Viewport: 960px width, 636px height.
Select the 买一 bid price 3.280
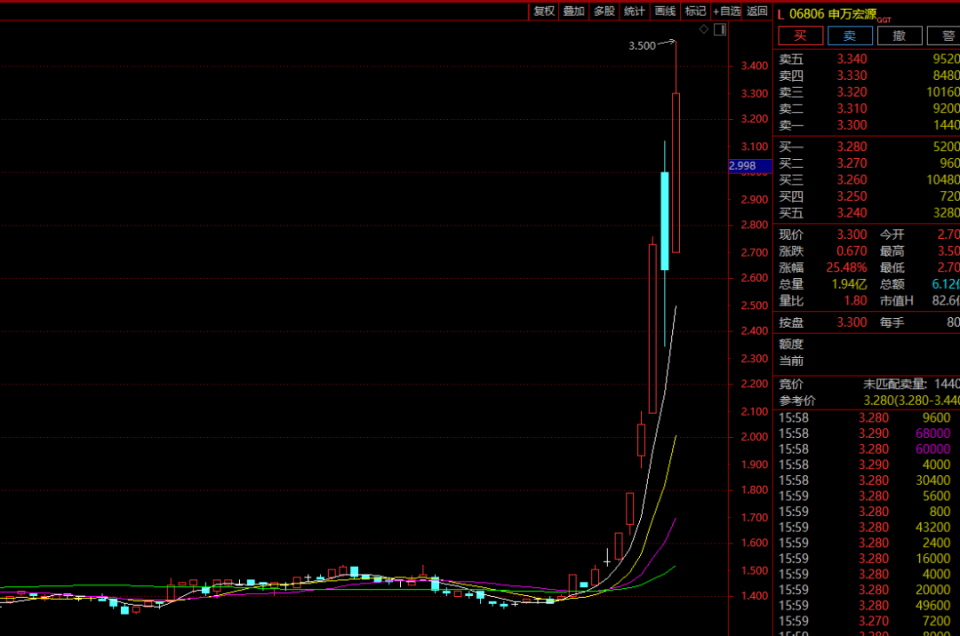click(x=852, y=146)
